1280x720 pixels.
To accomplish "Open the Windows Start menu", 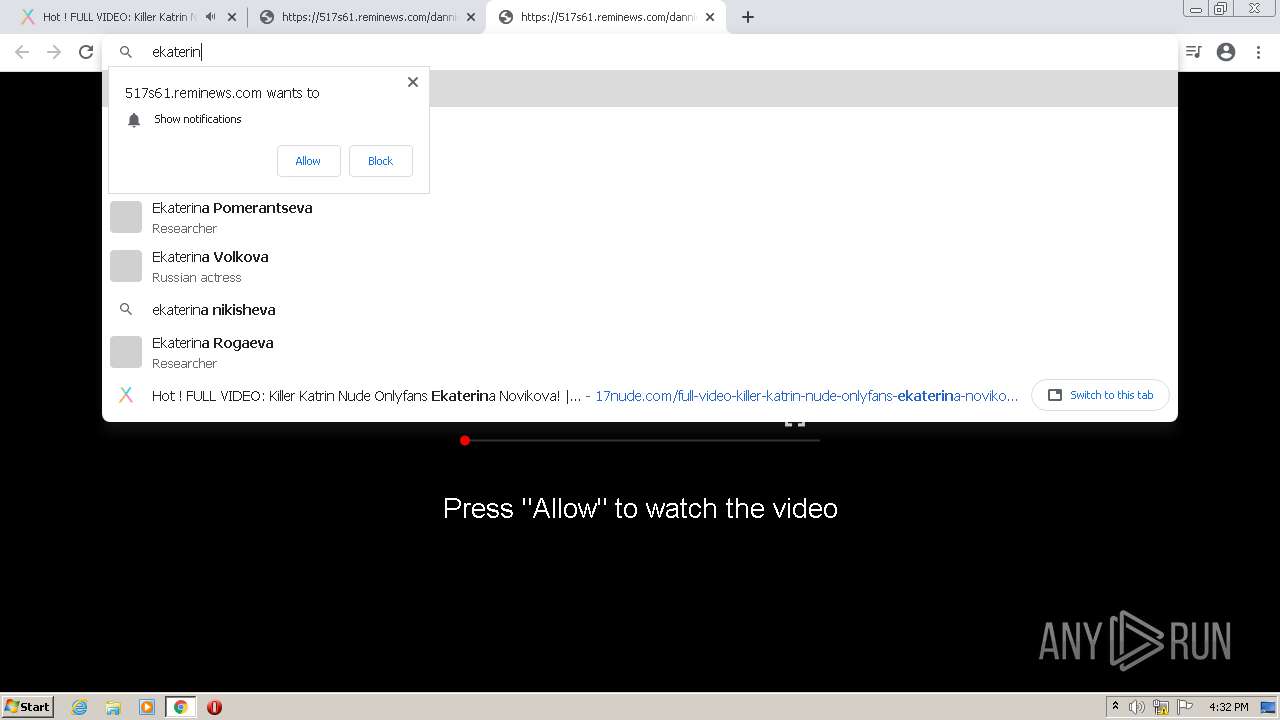I will (x=28, y=707).
